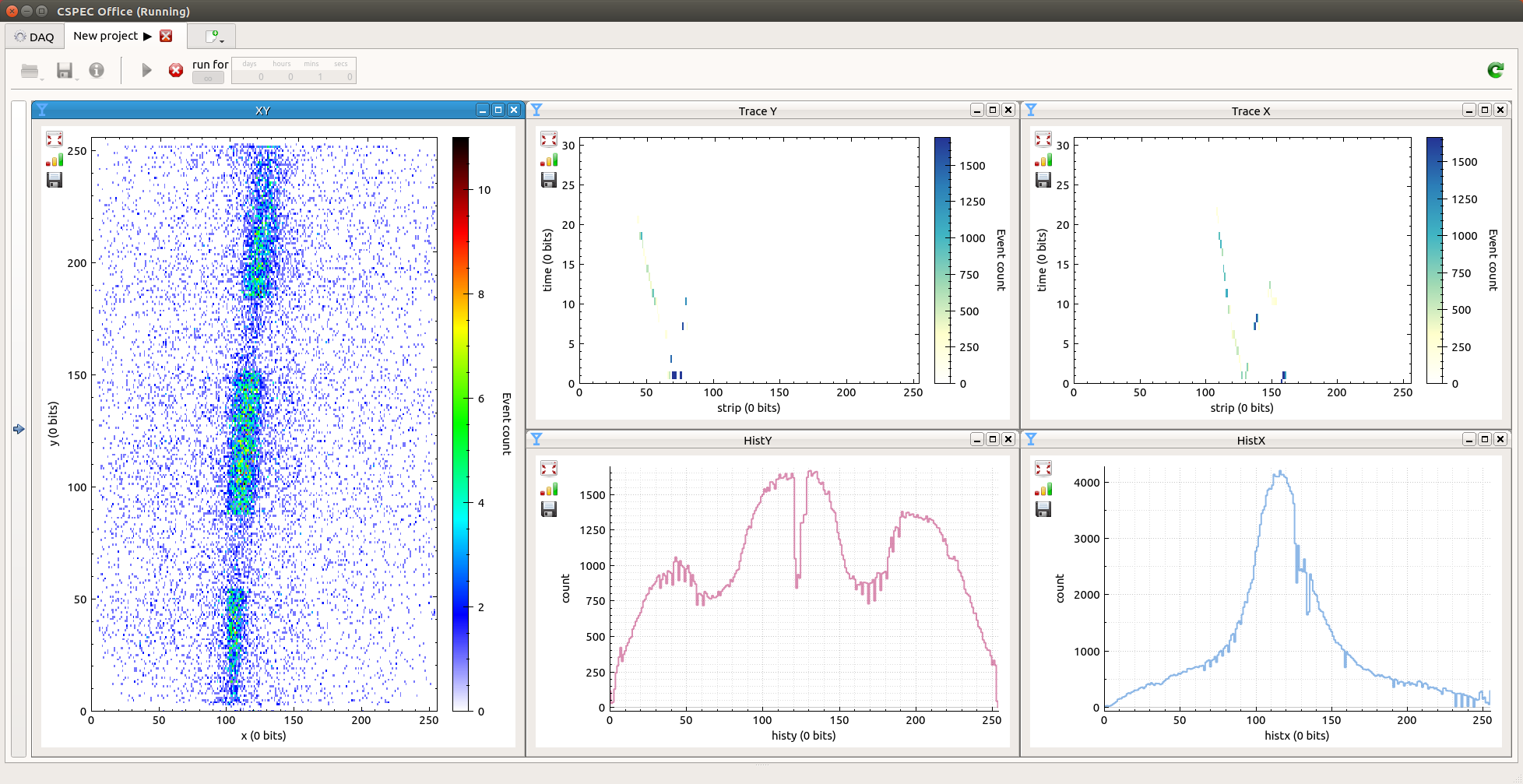Viewport: 1523px width, 784px height.
Task: Click zoom-to-fit icon in Trace X plot
Action: point(1043,139)
